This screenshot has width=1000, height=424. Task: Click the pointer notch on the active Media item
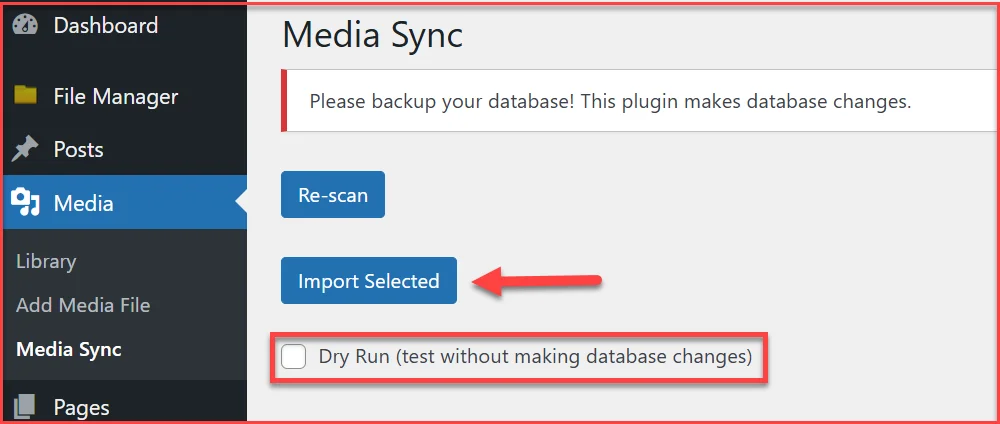[241, 203]
